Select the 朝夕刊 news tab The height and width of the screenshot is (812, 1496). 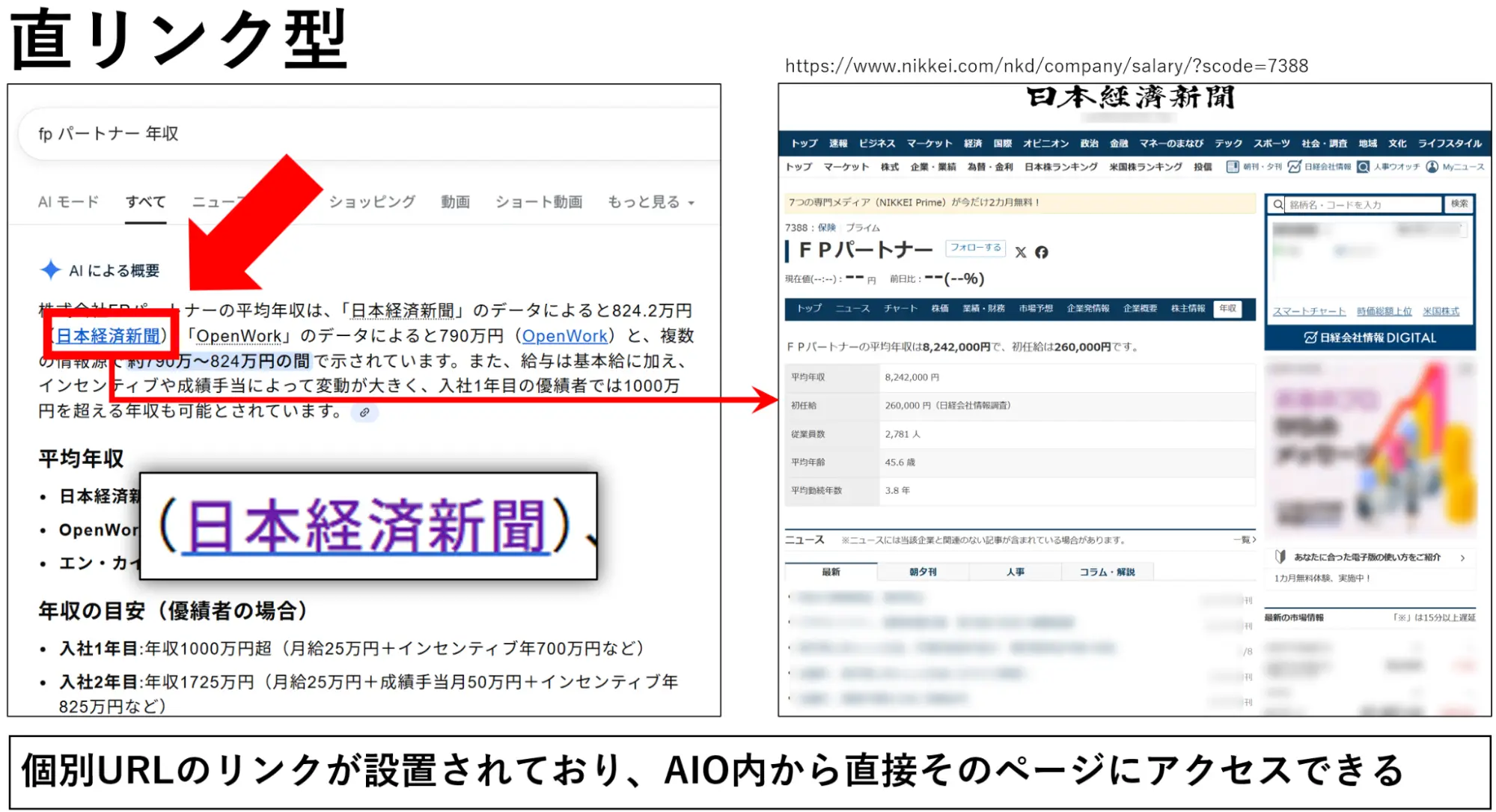pyautogui.click(x=923, y=572)
